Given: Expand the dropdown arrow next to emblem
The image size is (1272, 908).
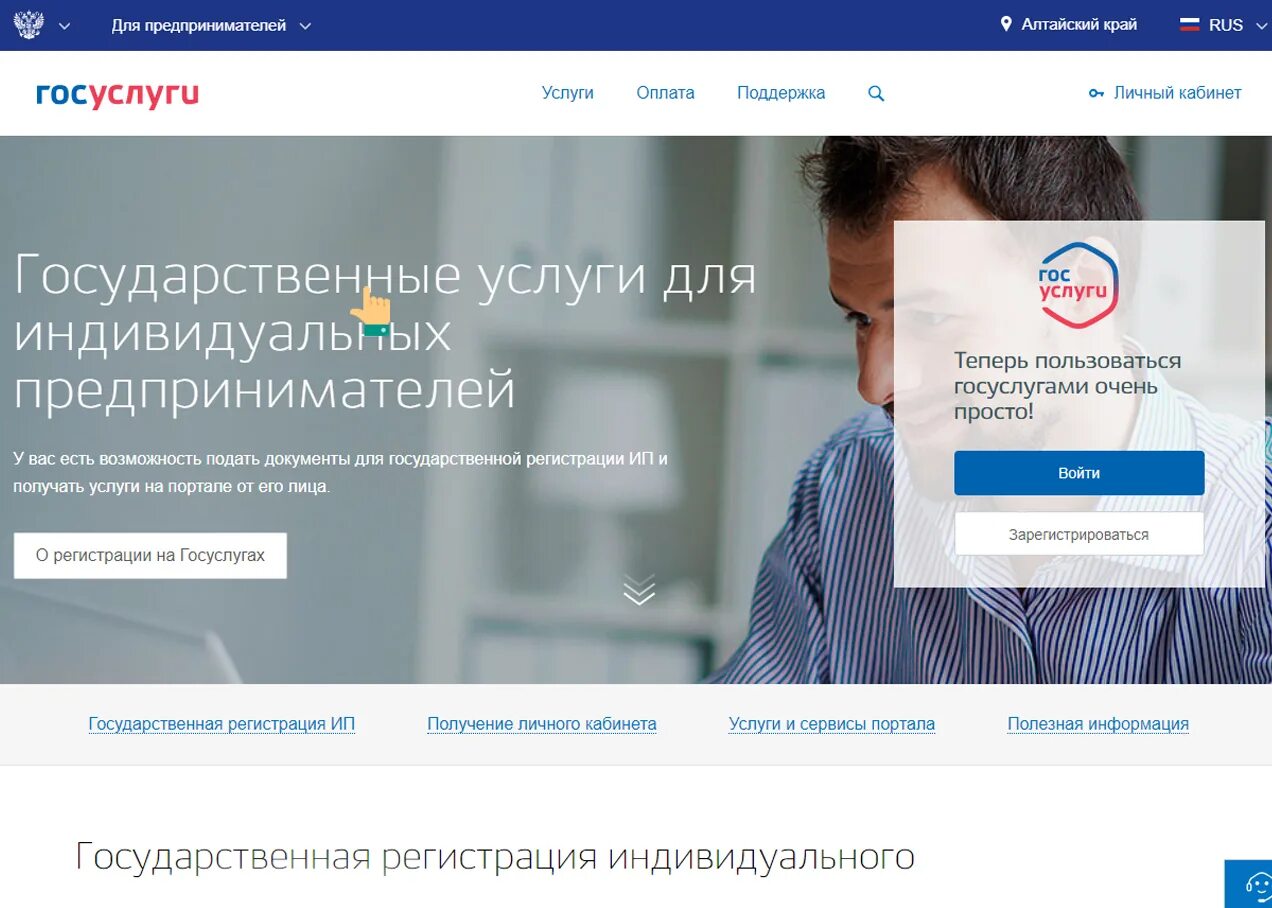Looking at the screenshot, I should 65,26.
